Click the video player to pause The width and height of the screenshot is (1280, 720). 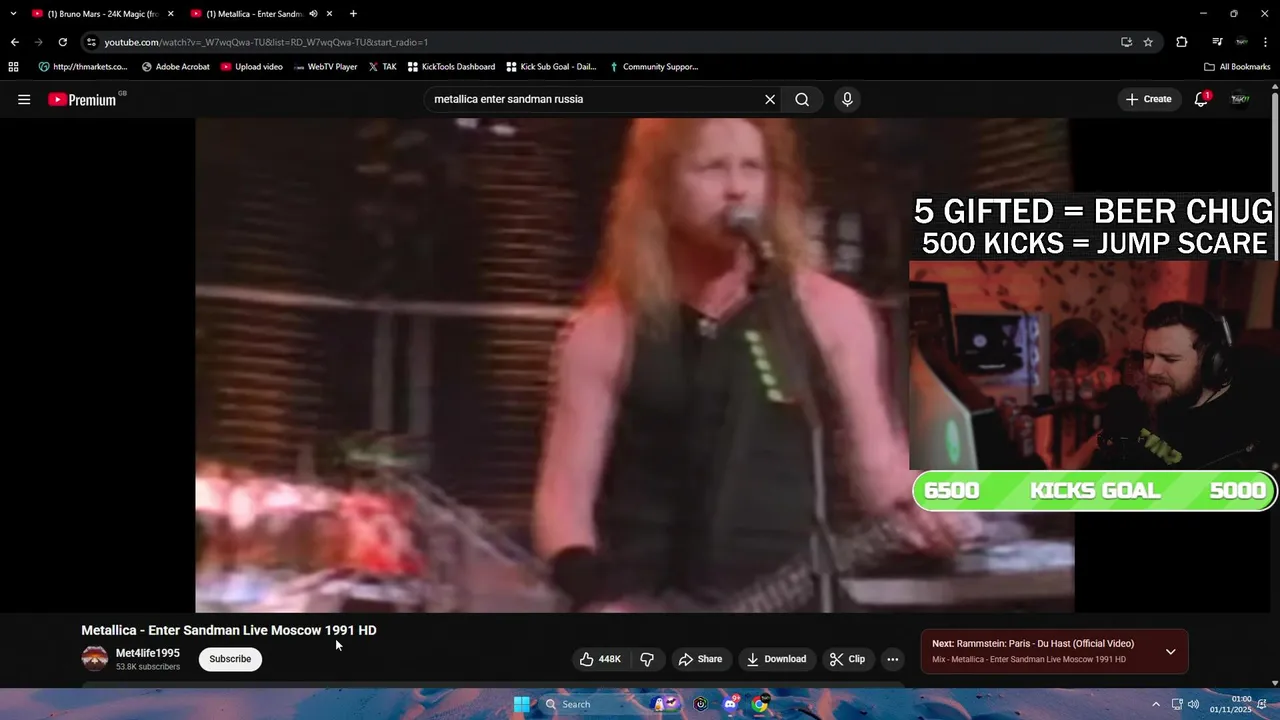(x=634, y=365)
